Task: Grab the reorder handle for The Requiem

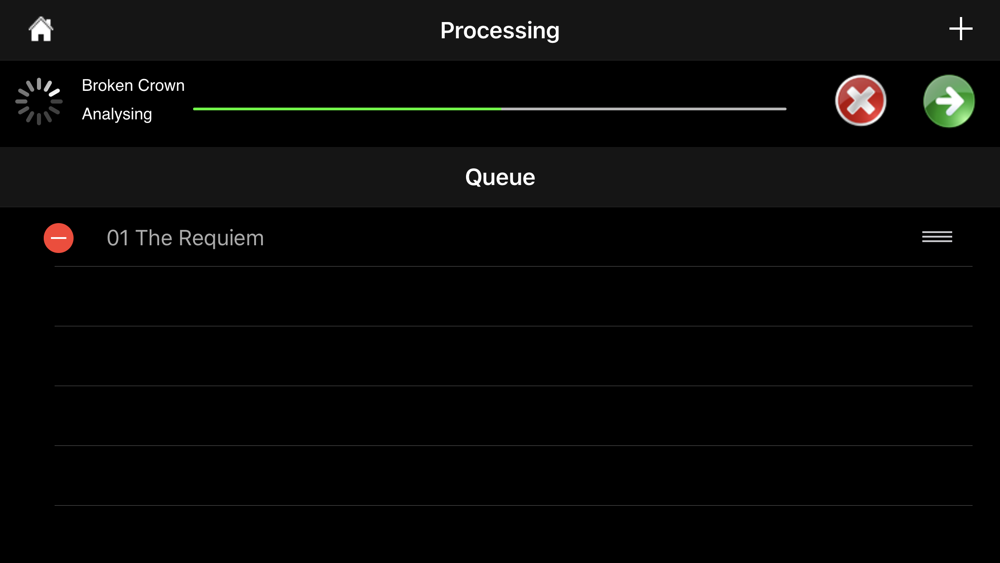Action: (937, 237)
